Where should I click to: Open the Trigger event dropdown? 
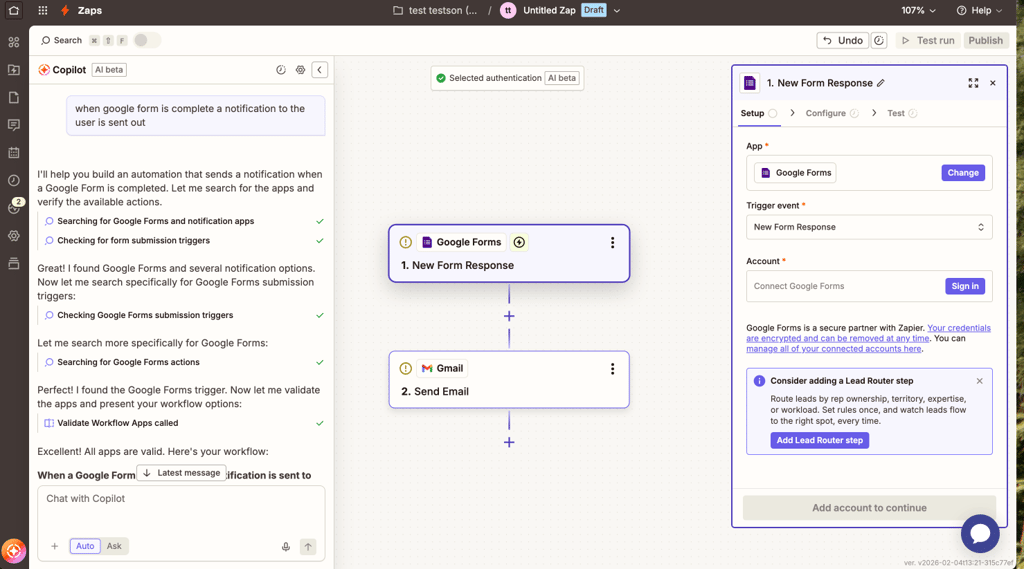point(869,227)
